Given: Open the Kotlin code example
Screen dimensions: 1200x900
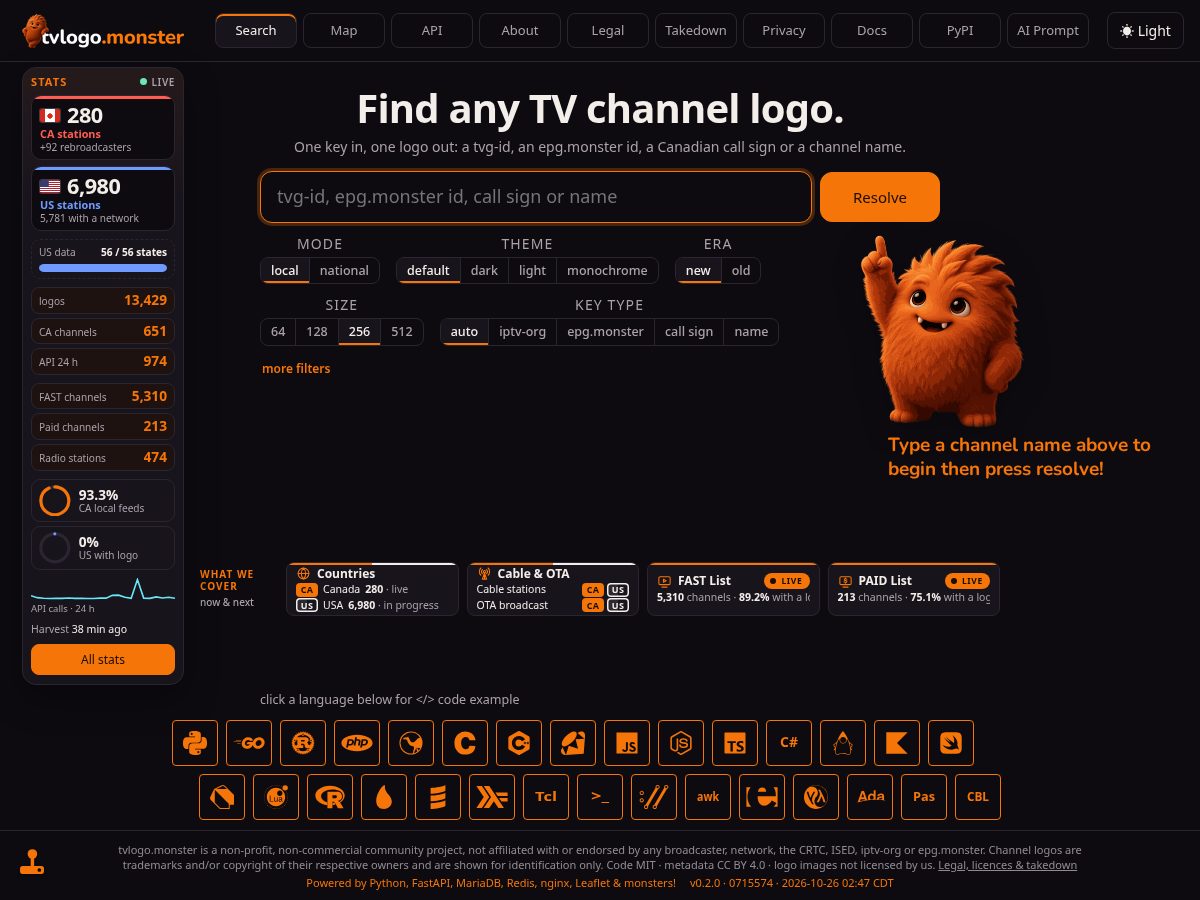Looking at the screenshot, I should click(x=897, y=743).
